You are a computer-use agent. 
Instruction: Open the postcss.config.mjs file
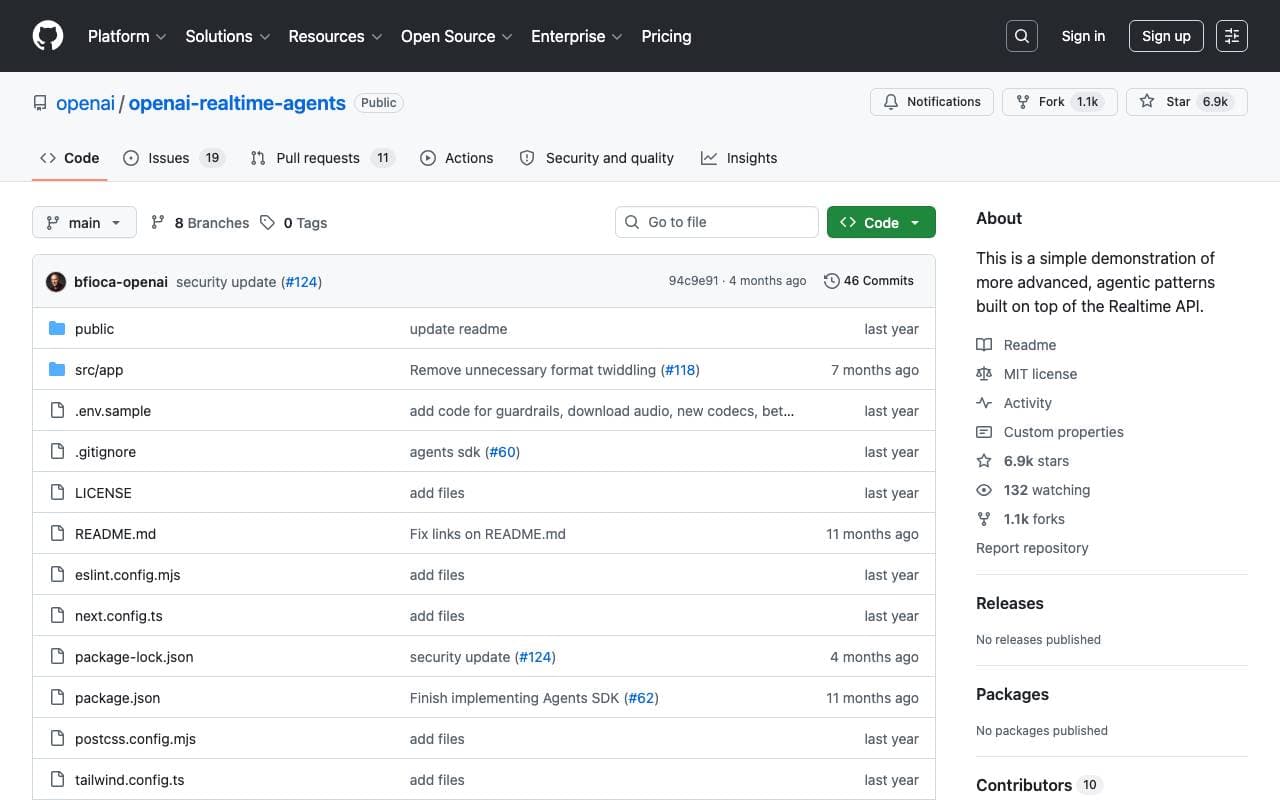click(135, 739)
